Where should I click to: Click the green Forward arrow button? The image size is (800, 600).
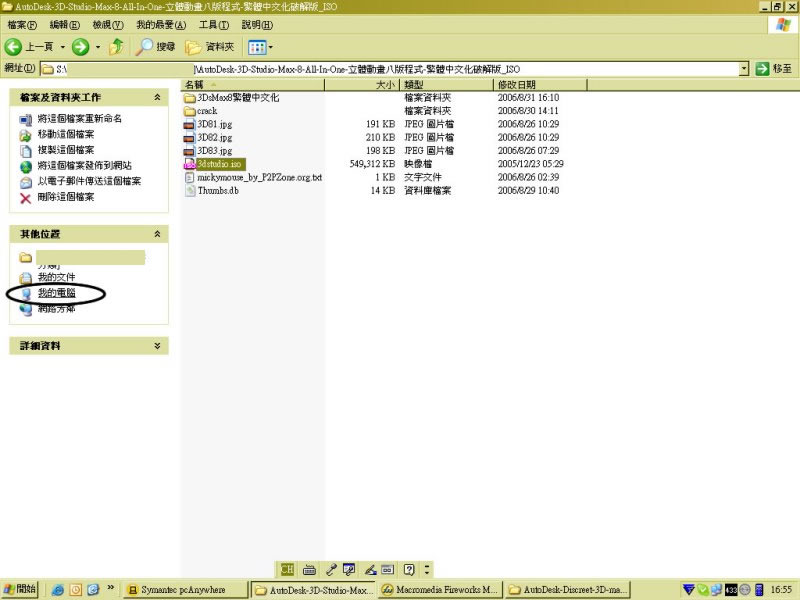pos(80,47)
